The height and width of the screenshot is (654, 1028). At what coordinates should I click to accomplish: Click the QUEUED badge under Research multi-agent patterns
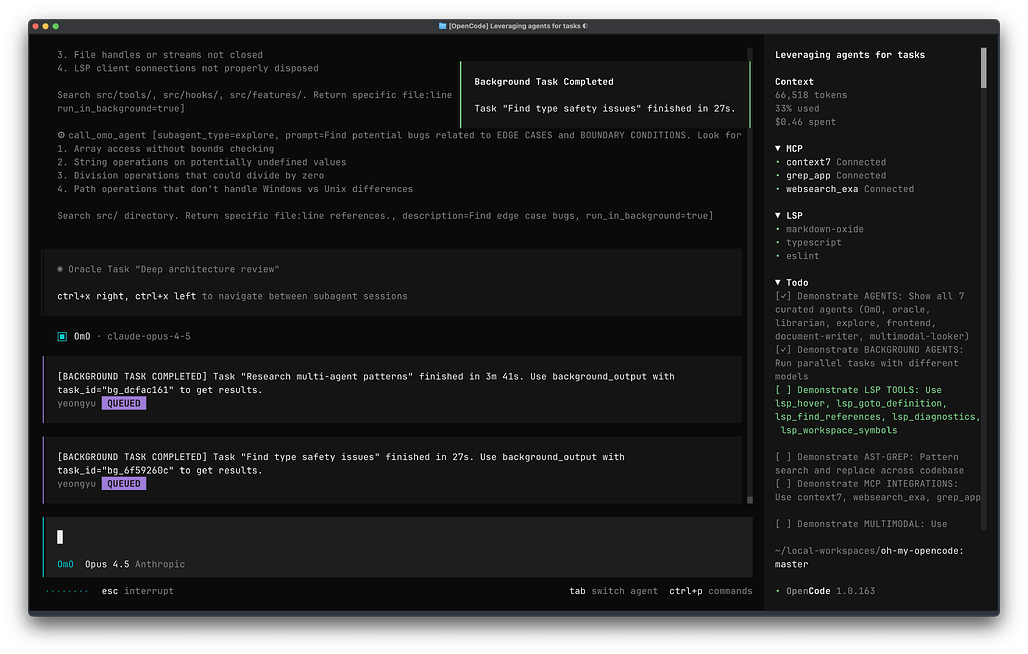point(124,403)
